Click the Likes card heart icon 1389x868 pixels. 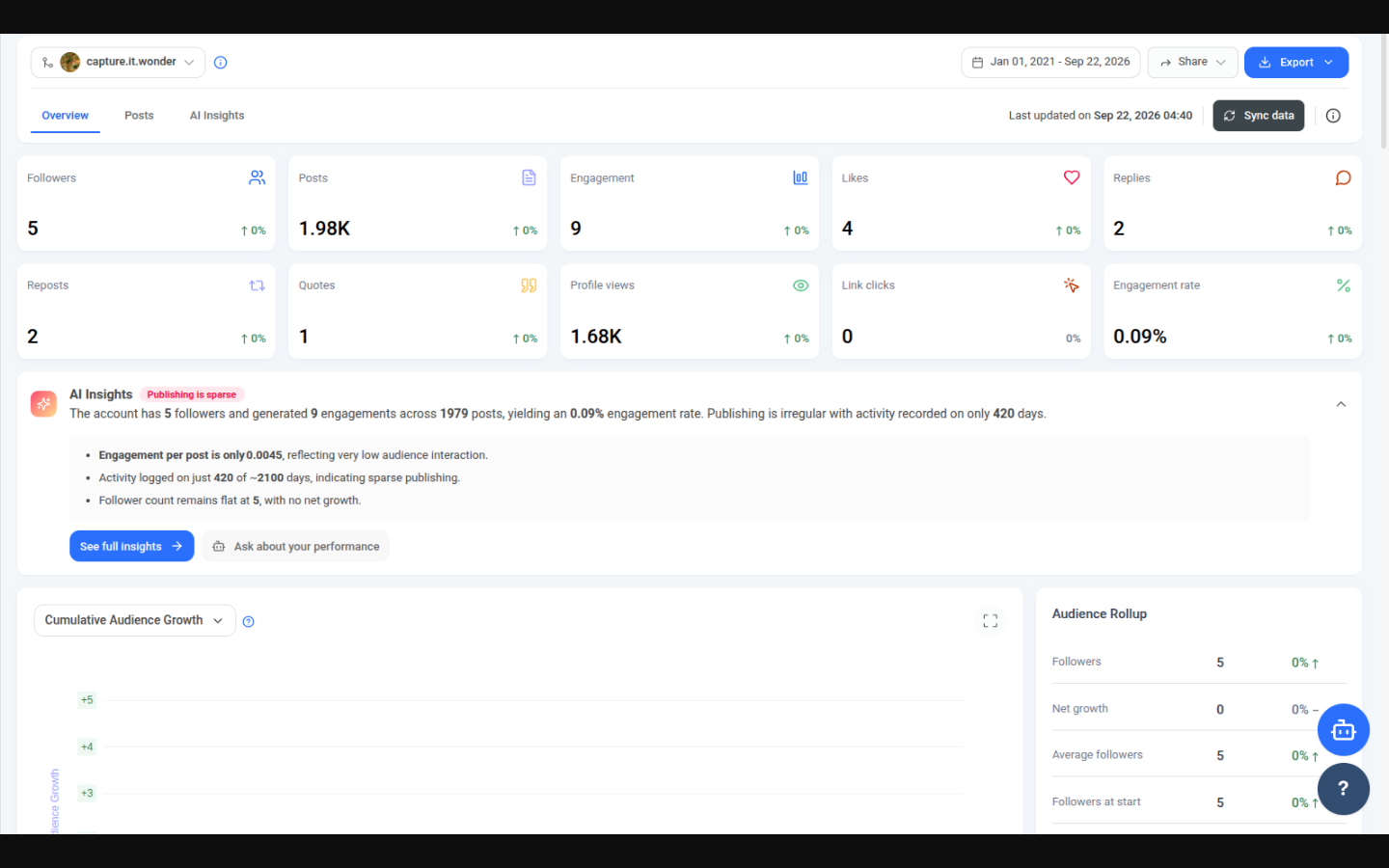pyautogui.click(x=1072, y=177)
